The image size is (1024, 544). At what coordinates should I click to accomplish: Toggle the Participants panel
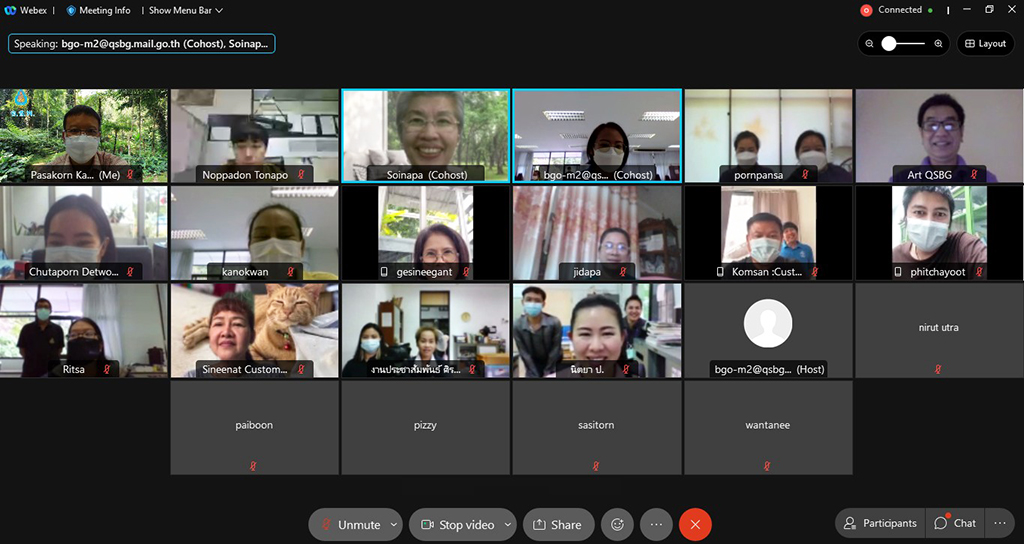point(879,523)
